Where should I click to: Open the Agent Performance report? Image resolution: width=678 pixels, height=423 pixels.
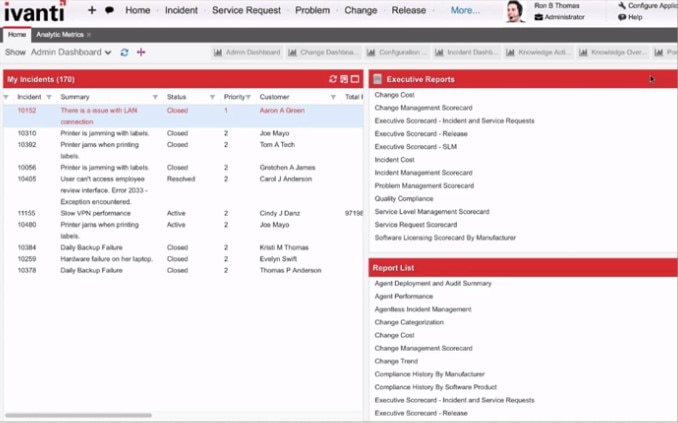pyautogui.click(x=403, y=296)
